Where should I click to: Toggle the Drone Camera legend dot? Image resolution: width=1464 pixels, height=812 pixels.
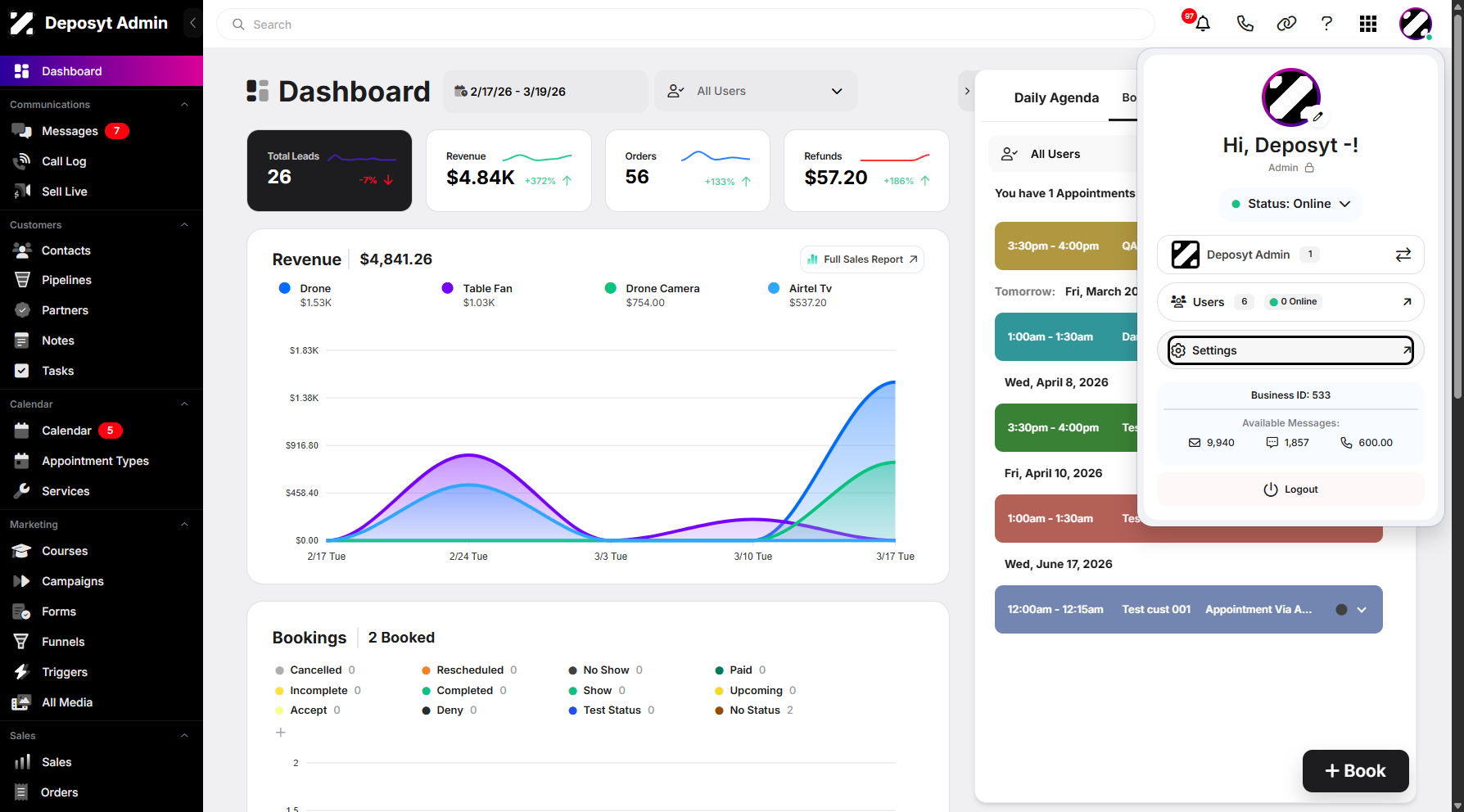[611, 288]
